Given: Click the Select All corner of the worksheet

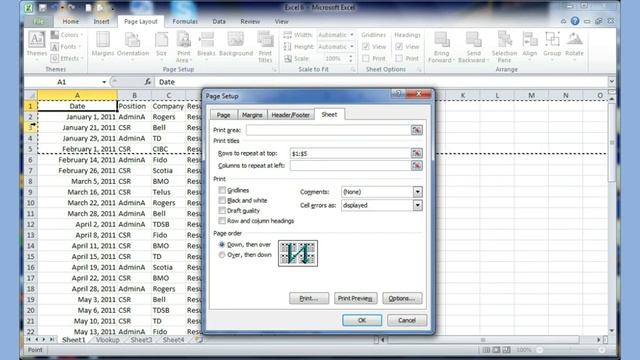Looking at the screenshot, I should 31,95.
